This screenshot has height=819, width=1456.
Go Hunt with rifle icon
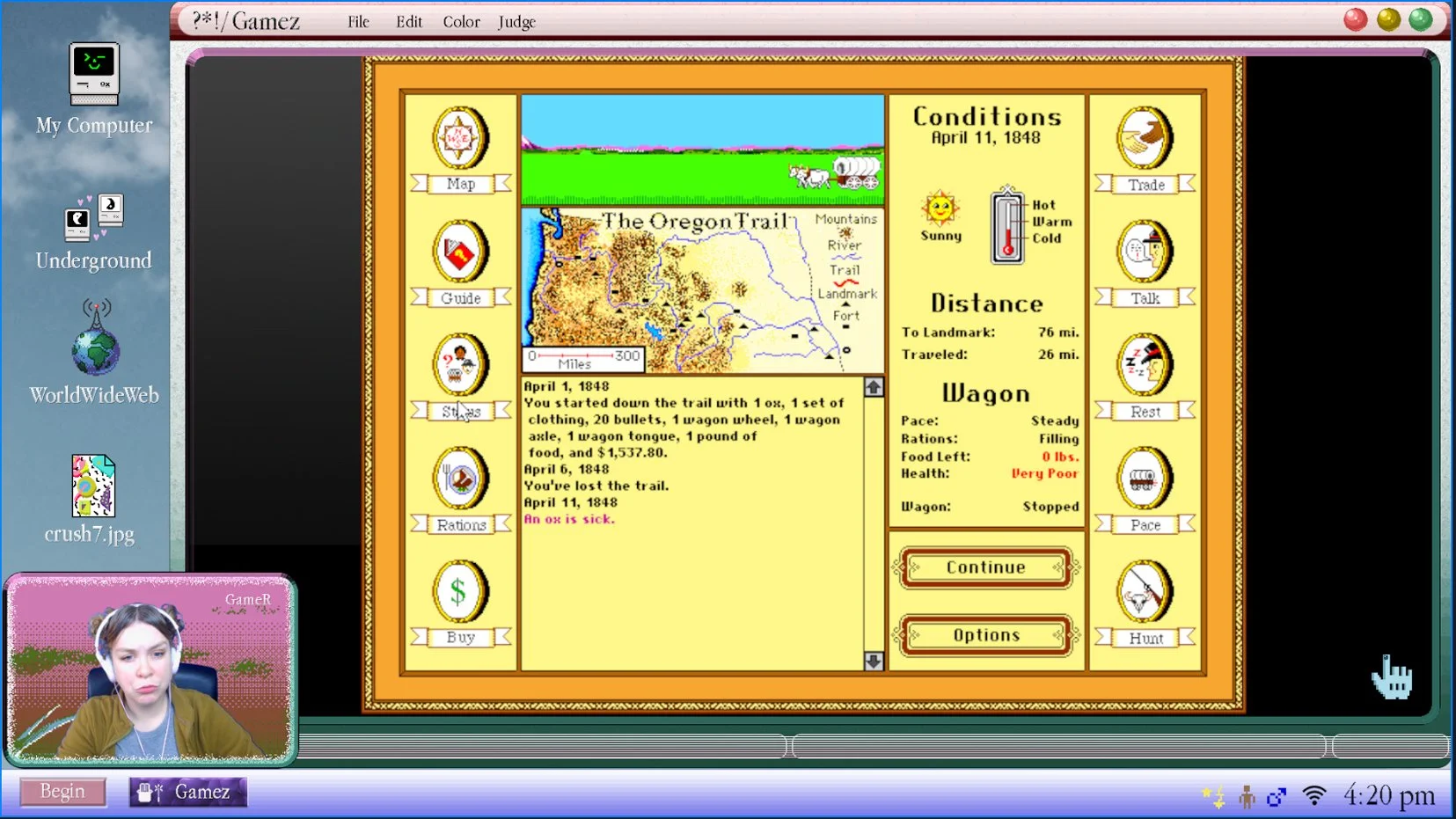(x=1145, y=591)
